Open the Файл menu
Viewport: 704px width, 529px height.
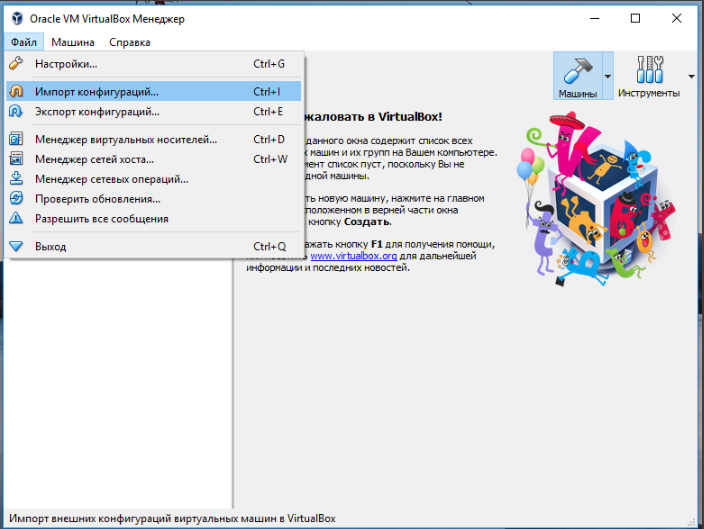tap(24, 42)
